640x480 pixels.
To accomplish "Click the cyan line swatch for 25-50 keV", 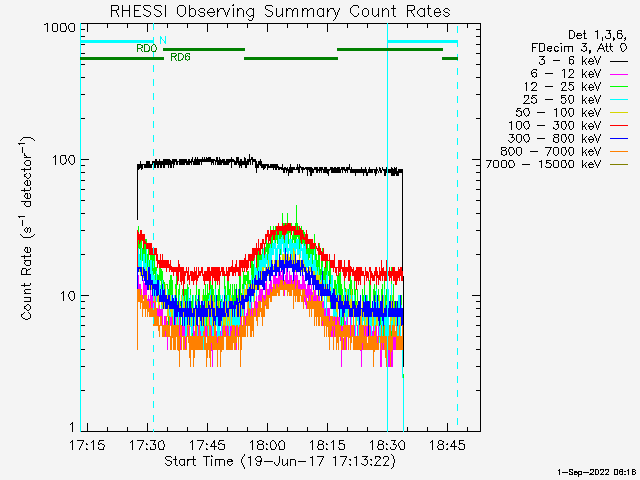I will [619, 100].
